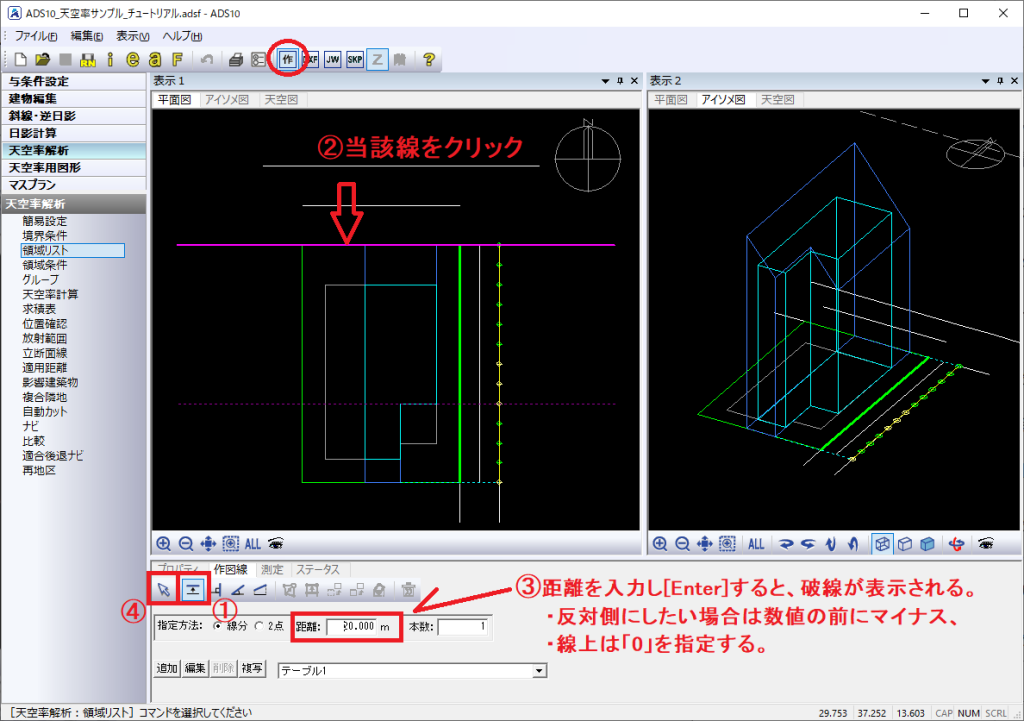
Task: Select the 線分 radio button
Action: pyautogui.click(x=217, y=626)
